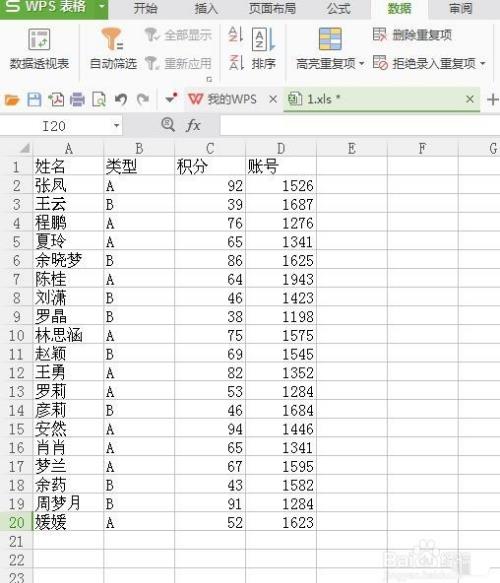Select the cell containing 周梦月
The image size is (500, 583).
click(x=68, y=503)
